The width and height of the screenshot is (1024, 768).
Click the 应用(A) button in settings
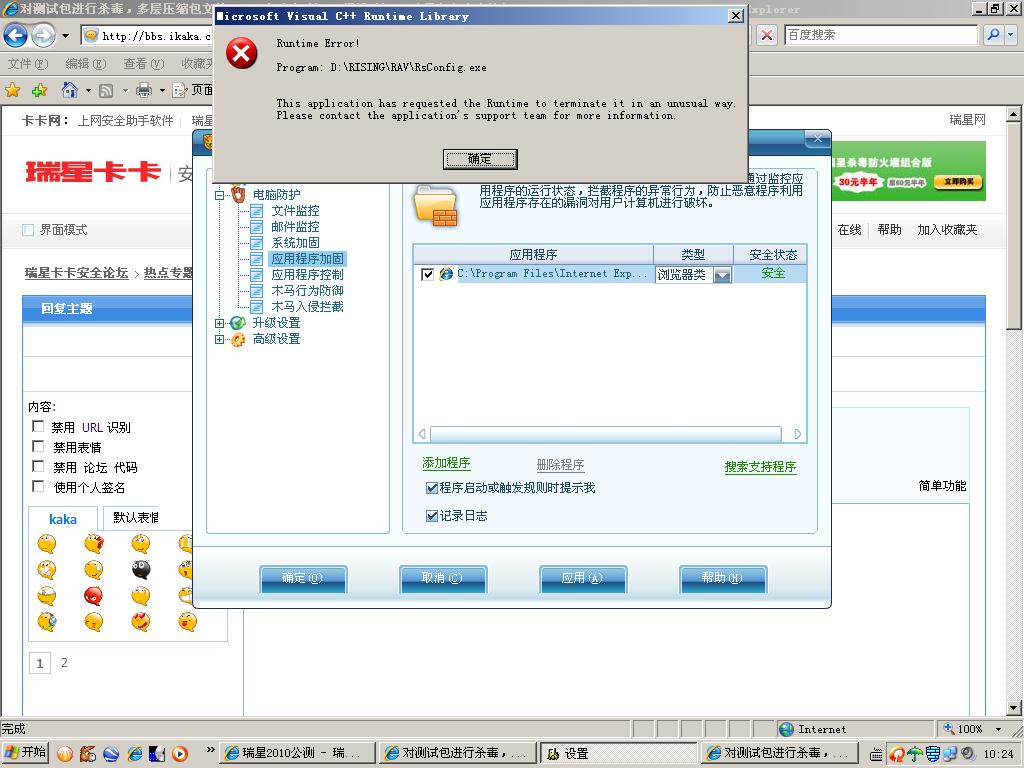[x=583, y=579]
